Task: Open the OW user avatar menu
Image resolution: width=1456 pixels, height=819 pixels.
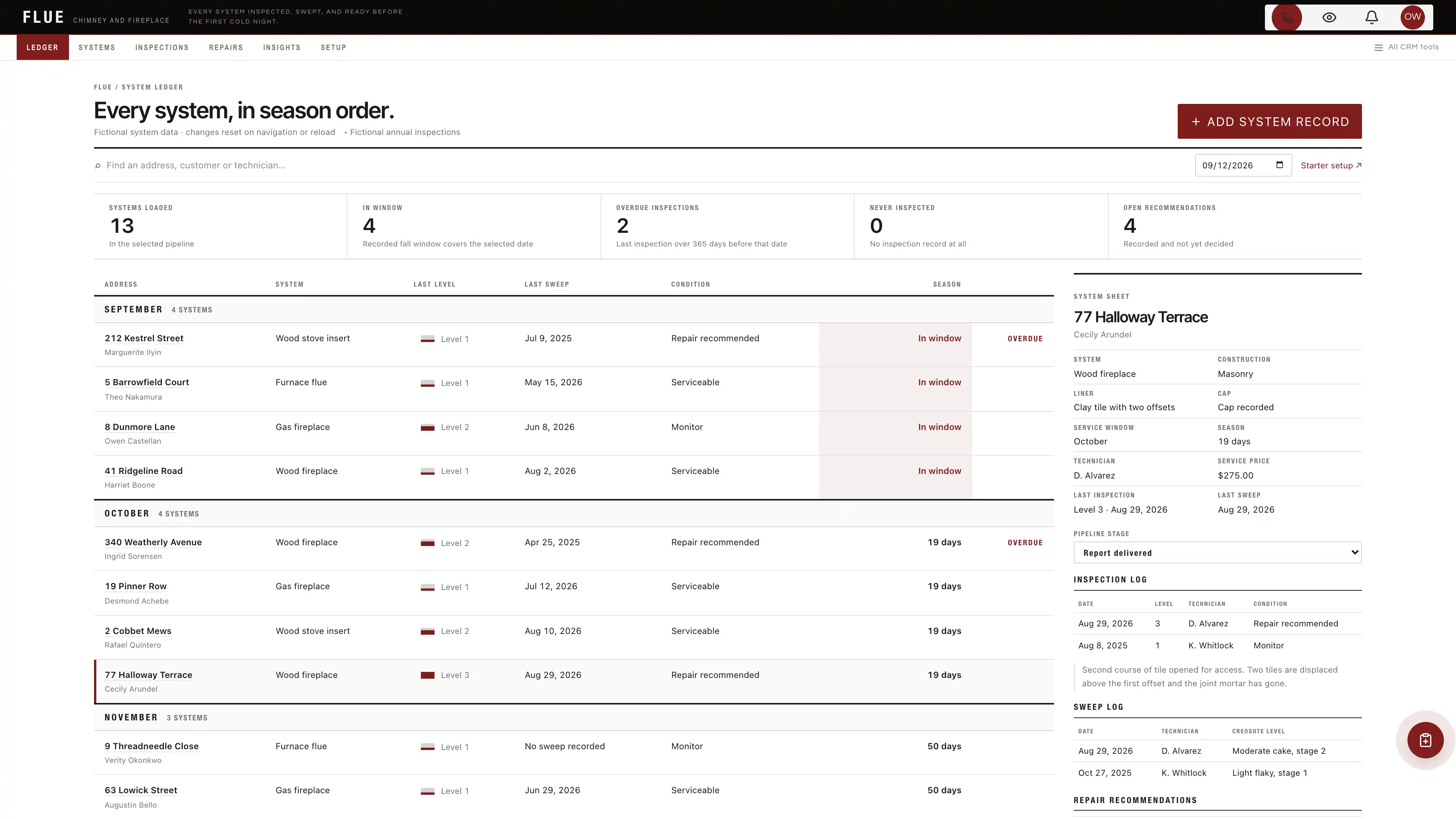Action: coord(1412,17)
